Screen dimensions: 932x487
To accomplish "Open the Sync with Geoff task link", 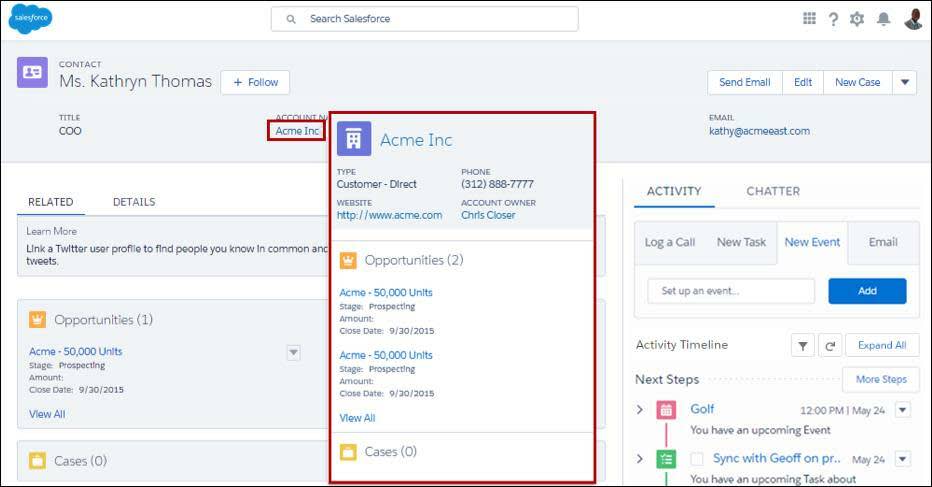I will (x=776, y=458).
